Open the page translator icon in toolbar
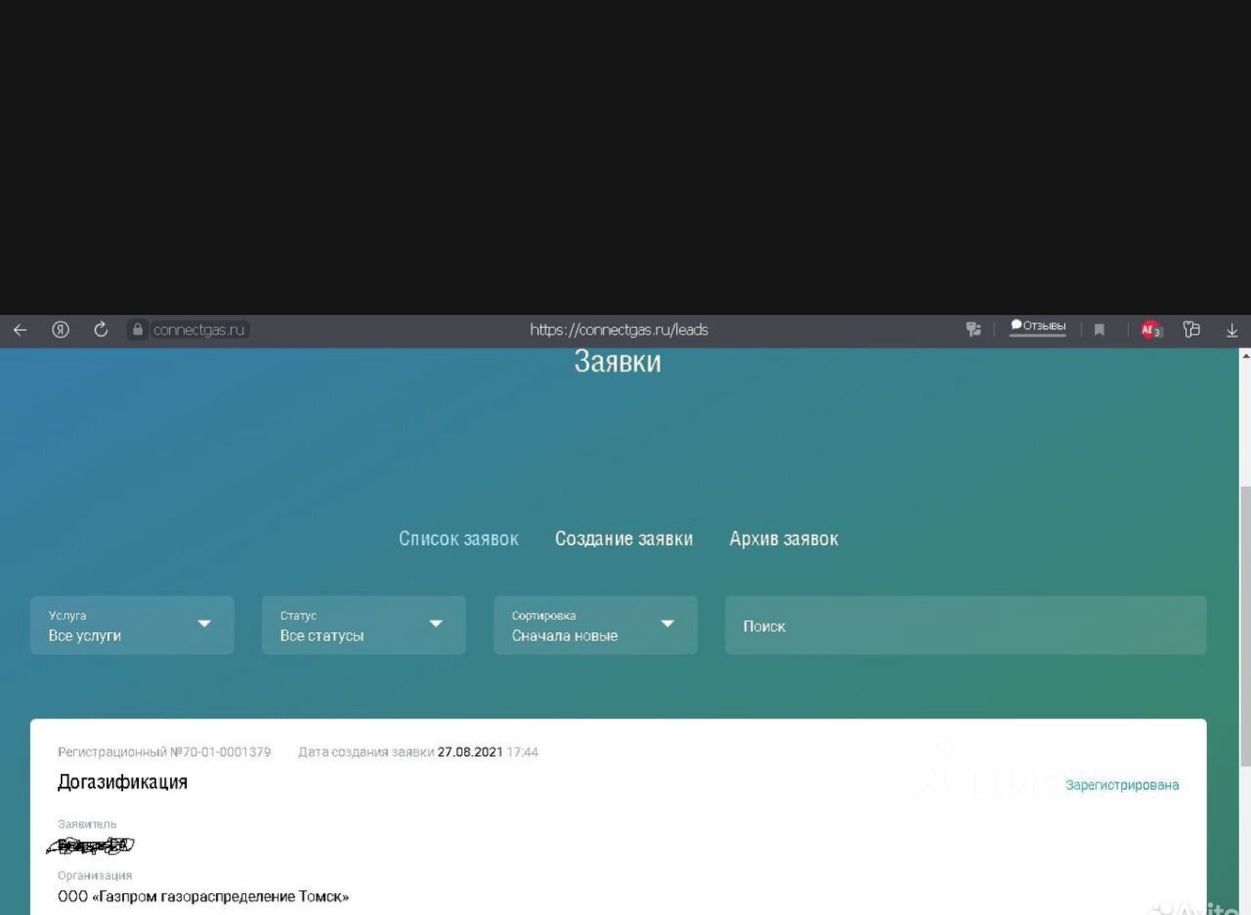This screenshot has width=1251, height=915. (x=973, y=329)
